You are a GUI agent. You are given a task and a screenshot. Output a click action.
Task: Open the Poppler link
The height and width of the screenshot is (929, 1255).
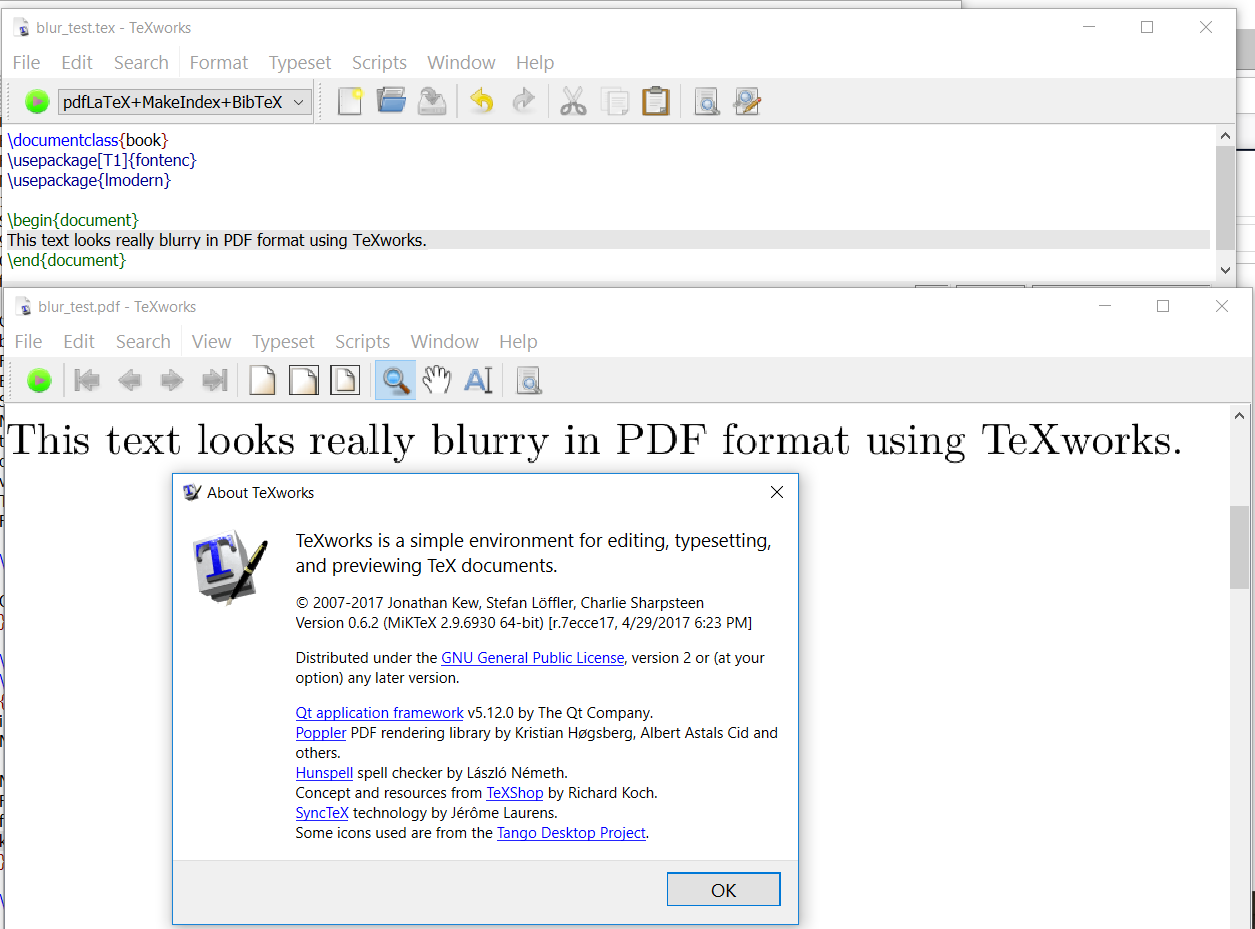click(x=321, y=733)
